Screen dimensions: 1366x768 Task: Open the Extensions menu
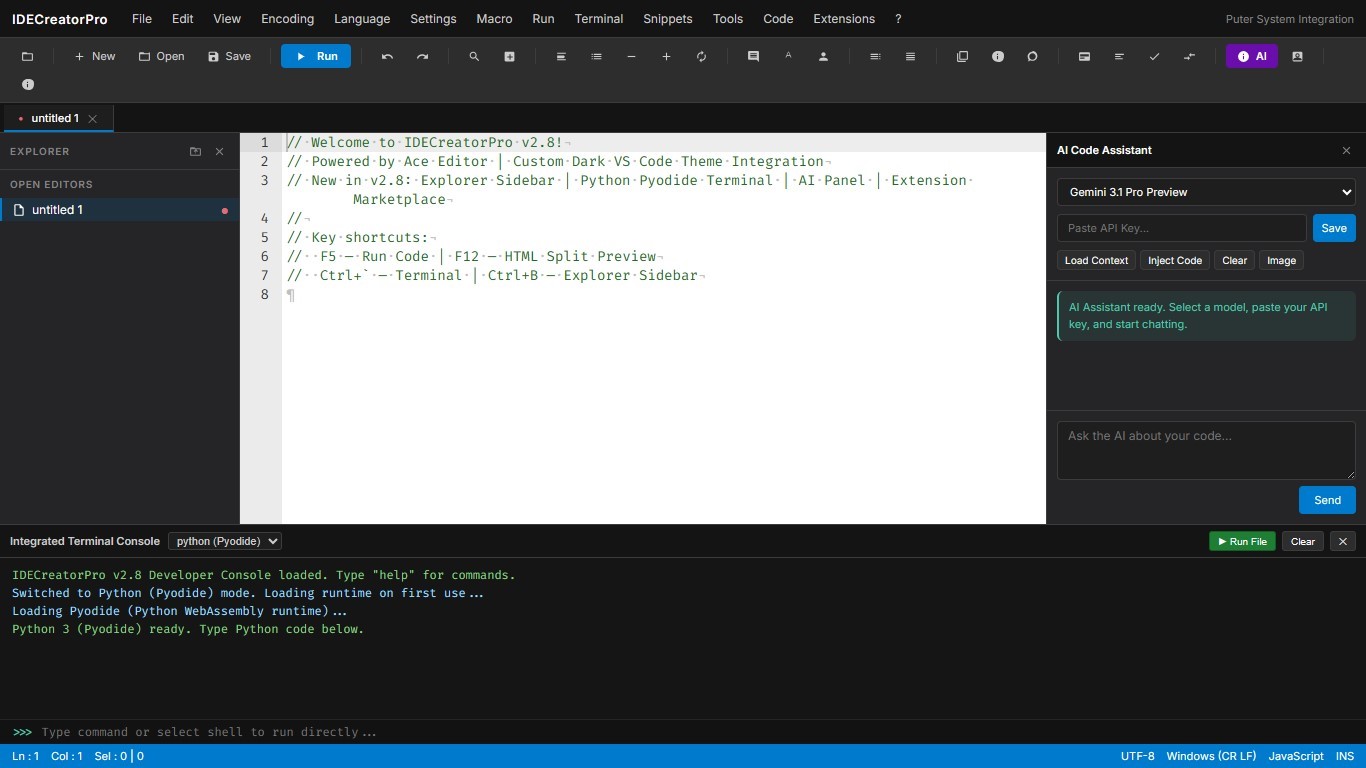tap(844, 19)
